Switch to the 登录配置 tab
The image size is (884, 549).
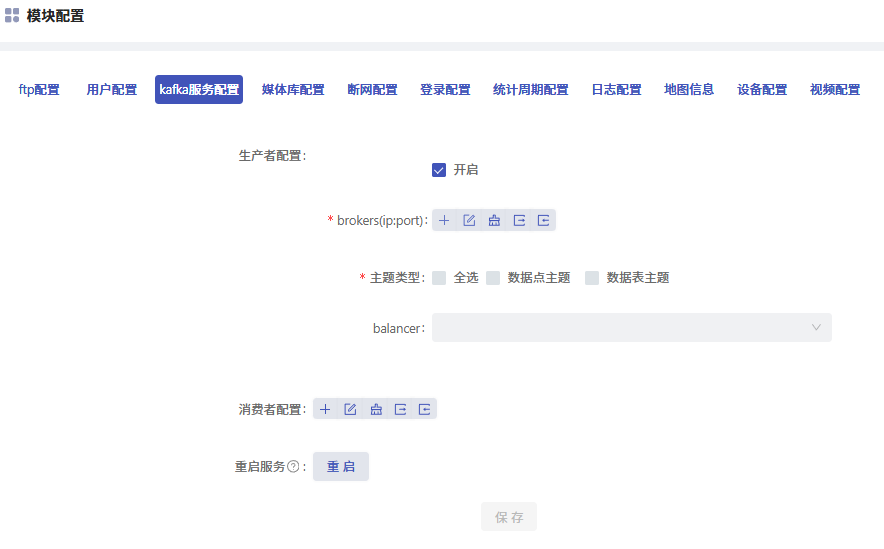coord(445,90)
